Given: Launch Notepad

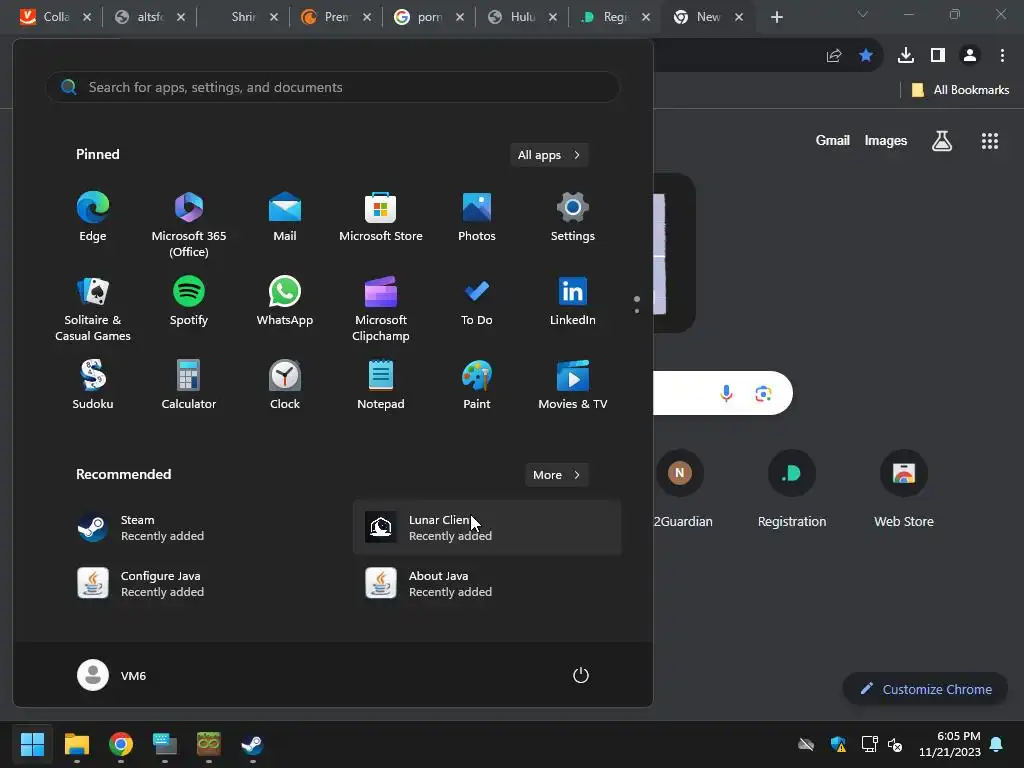Looking at the screenshot, I should pos(381,385).
